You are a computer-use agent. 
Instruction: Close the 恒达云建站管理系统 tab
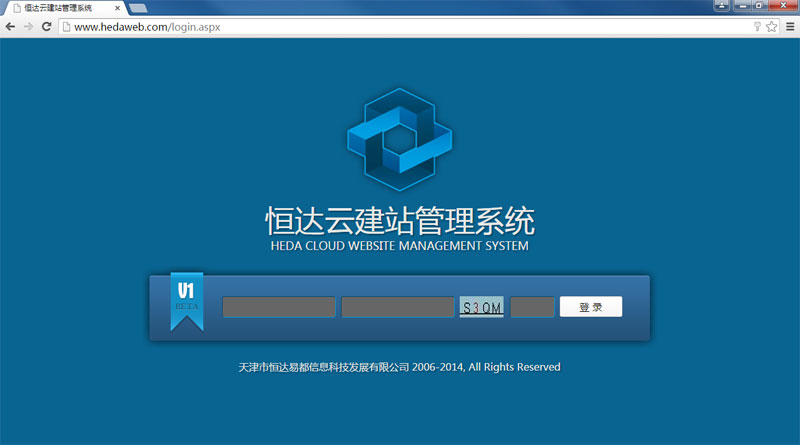(x=117, y=8)
